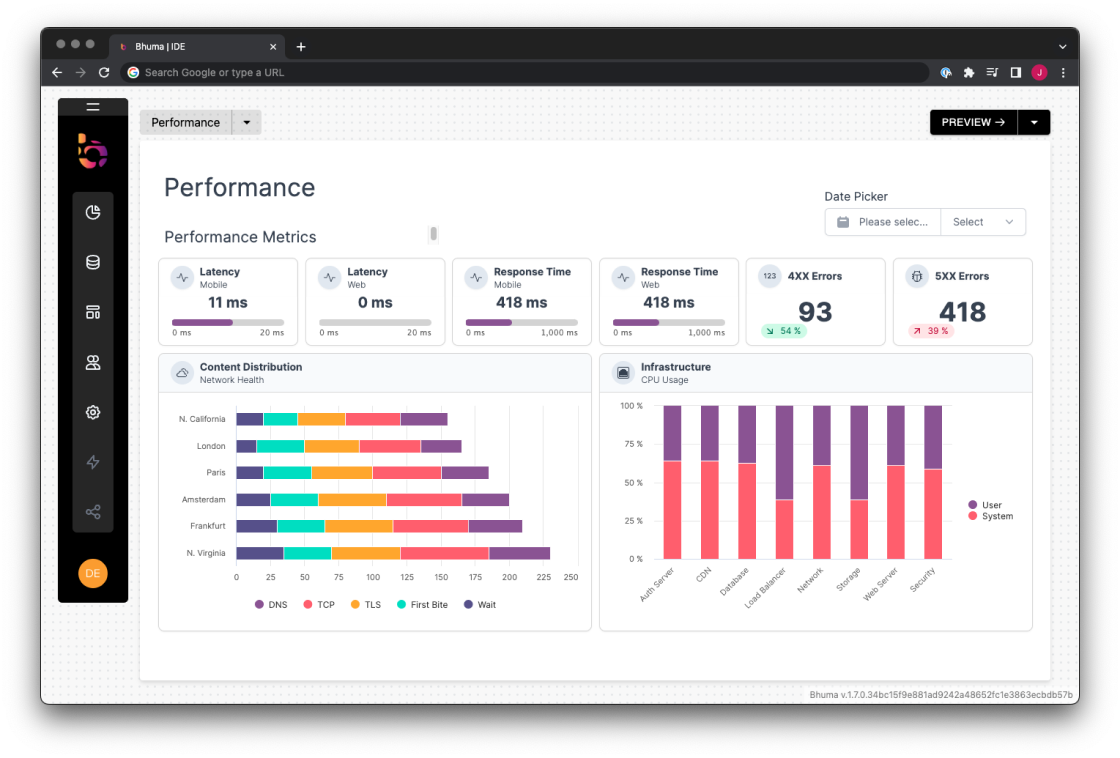Viewport: 1120px width, 758px height.
Task: Click the lightning bolt sidebar icon
Action: (x=93, y=462)
